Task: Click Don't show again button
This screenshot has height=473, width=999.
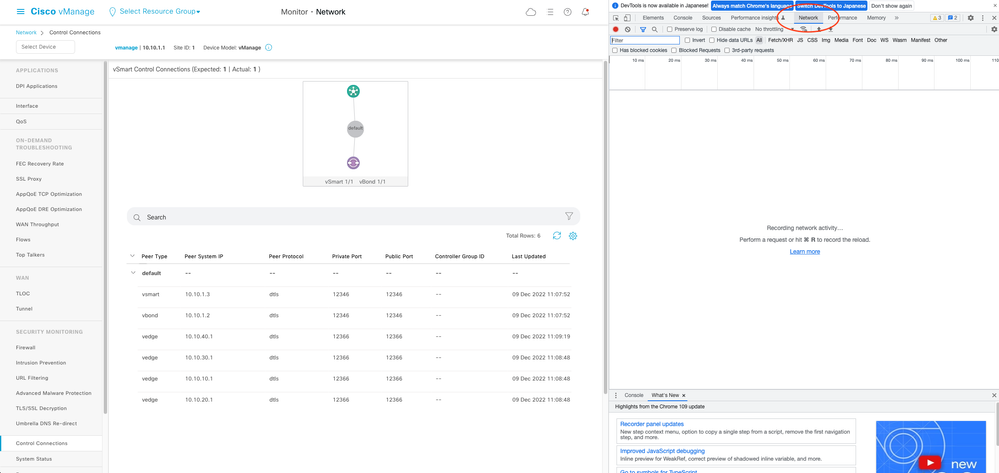Action: pyautogui.click(x=891, y=5)
